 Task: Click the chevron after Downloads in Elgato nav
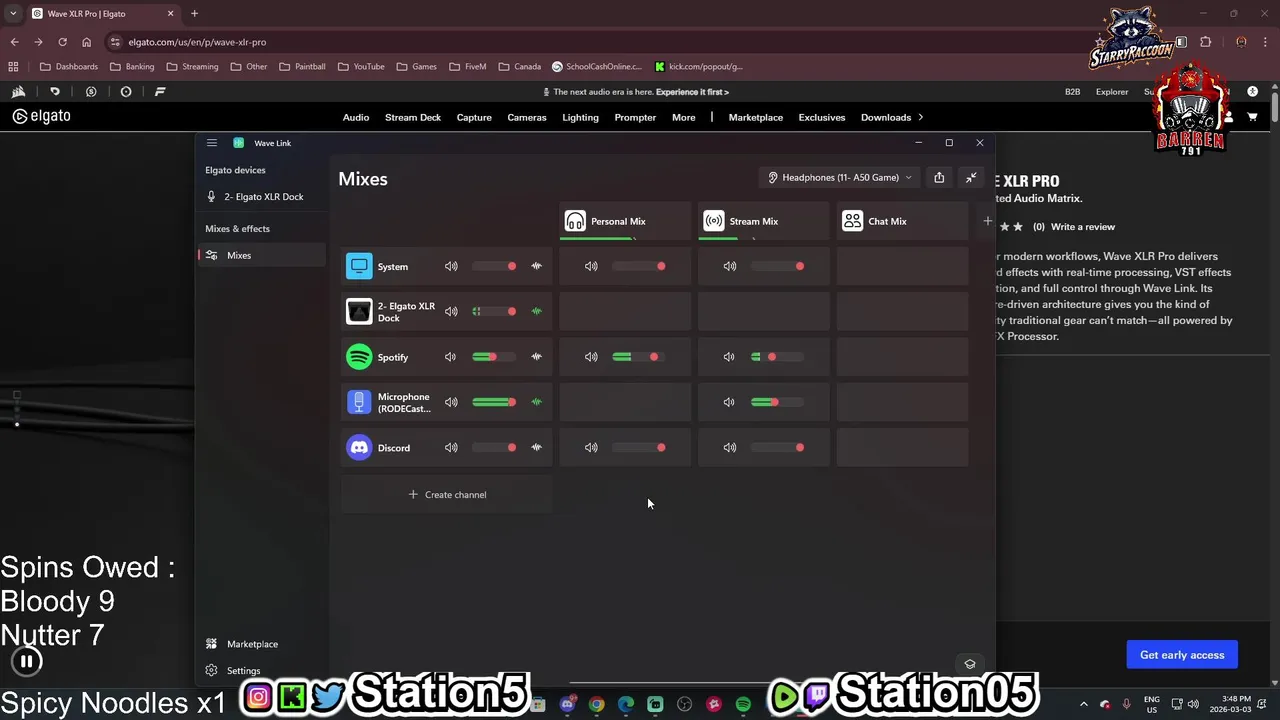(x=920, y=117)
